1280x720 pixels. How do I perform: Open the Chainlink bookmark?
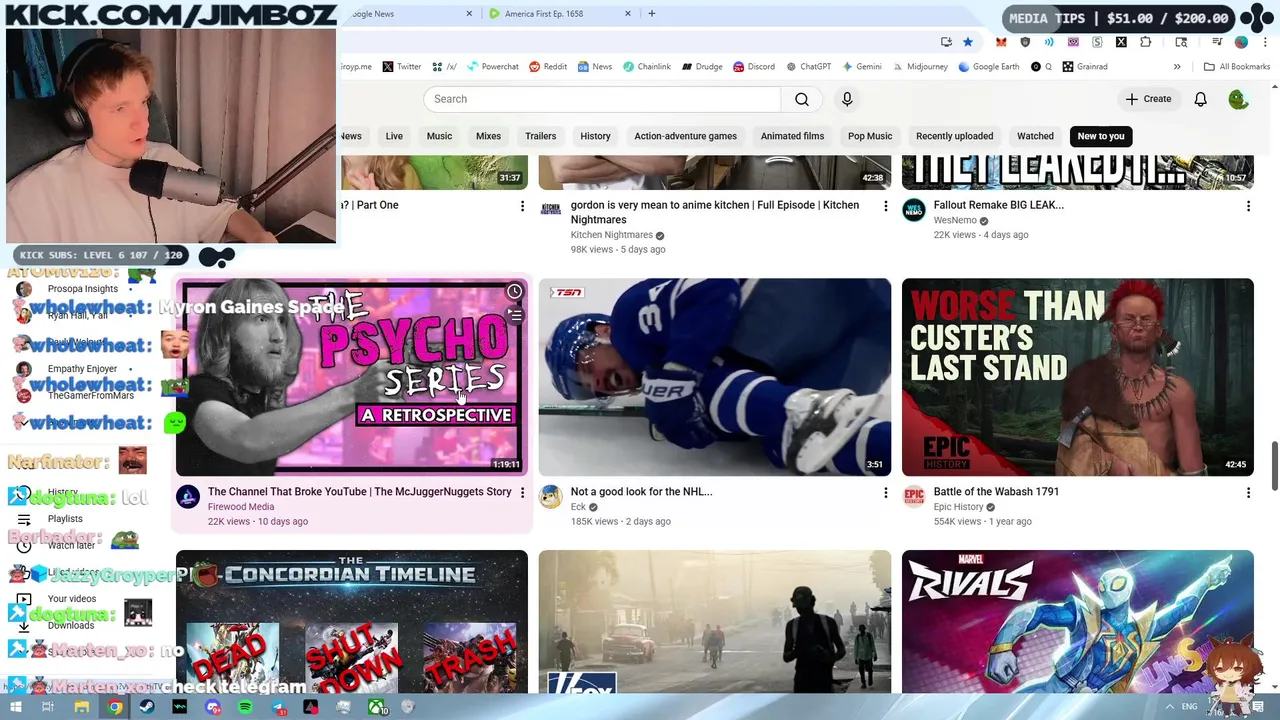[646, 67]
